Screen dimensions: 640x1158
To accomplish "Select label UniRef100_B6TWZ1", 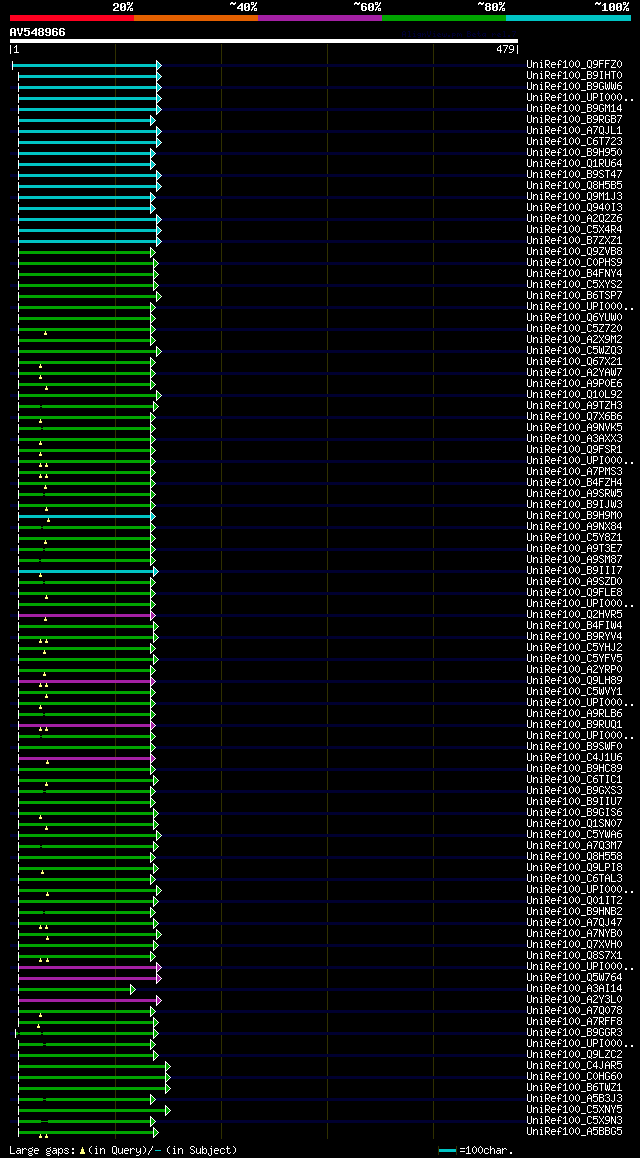I will click(x=574, y=1089).
